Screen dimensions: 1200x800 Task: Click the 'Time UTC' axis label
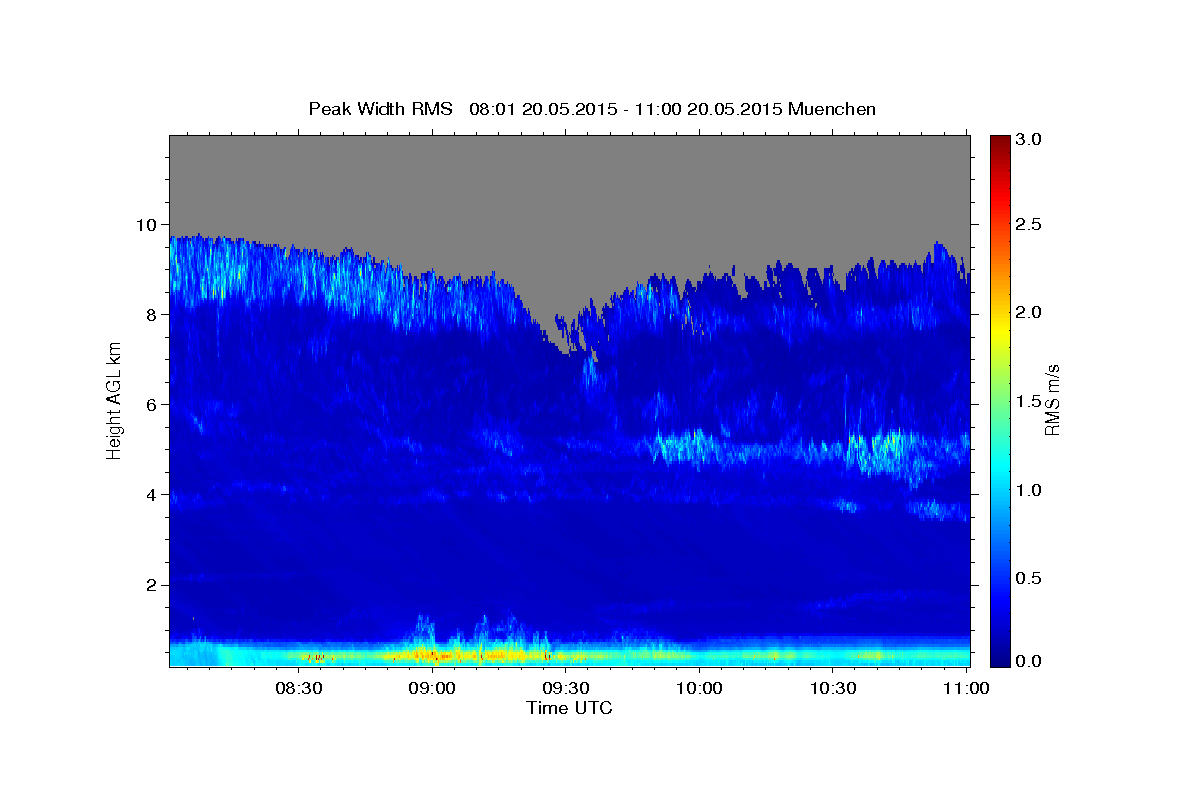[569, 708]
